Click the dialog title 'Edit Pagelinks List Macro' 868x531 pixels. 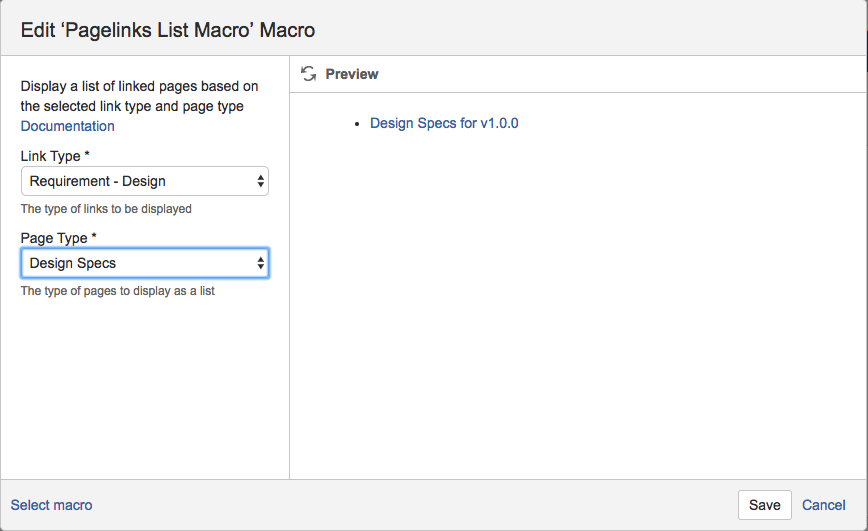coord(168,30)
